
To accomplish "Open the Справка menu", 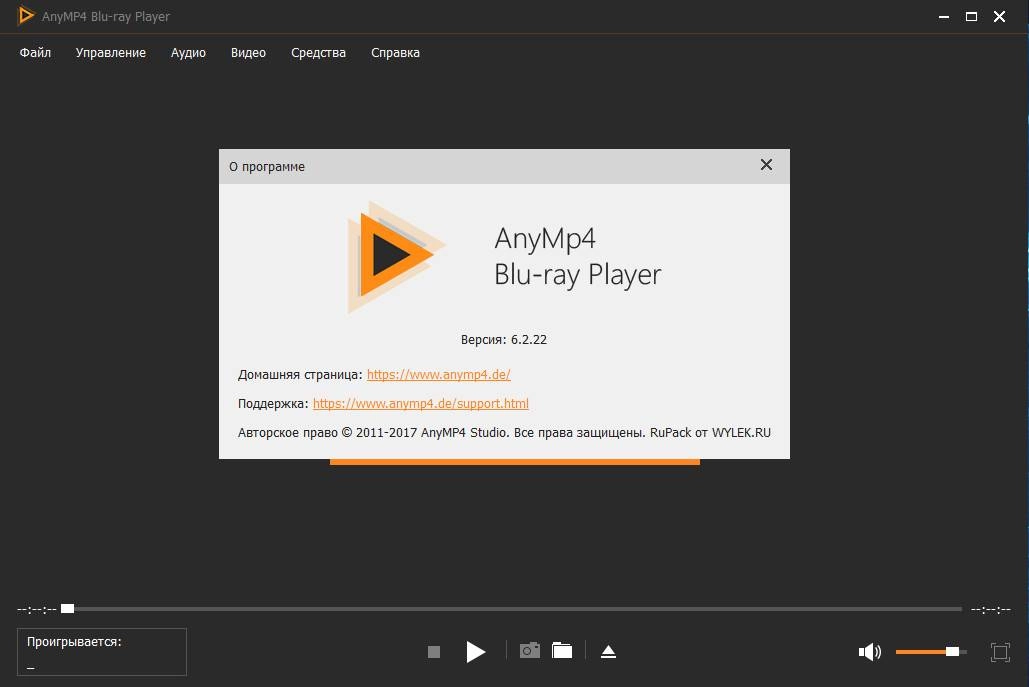I will click(395, 52).
